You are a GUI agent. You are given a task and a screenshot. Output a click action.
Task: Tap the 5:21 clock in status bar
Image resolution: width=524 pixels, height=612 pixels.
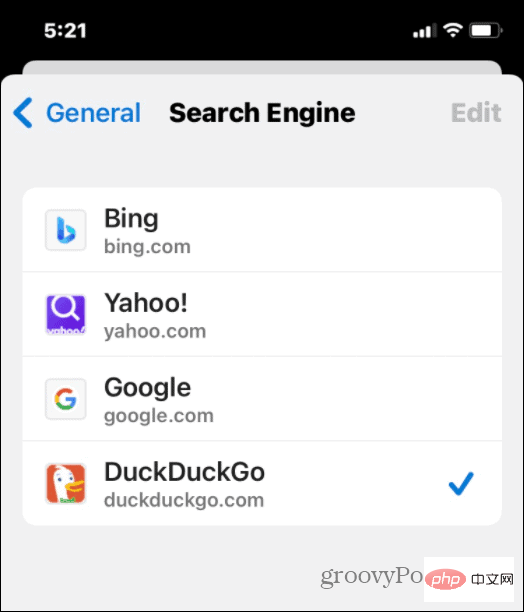pos(65,30)
